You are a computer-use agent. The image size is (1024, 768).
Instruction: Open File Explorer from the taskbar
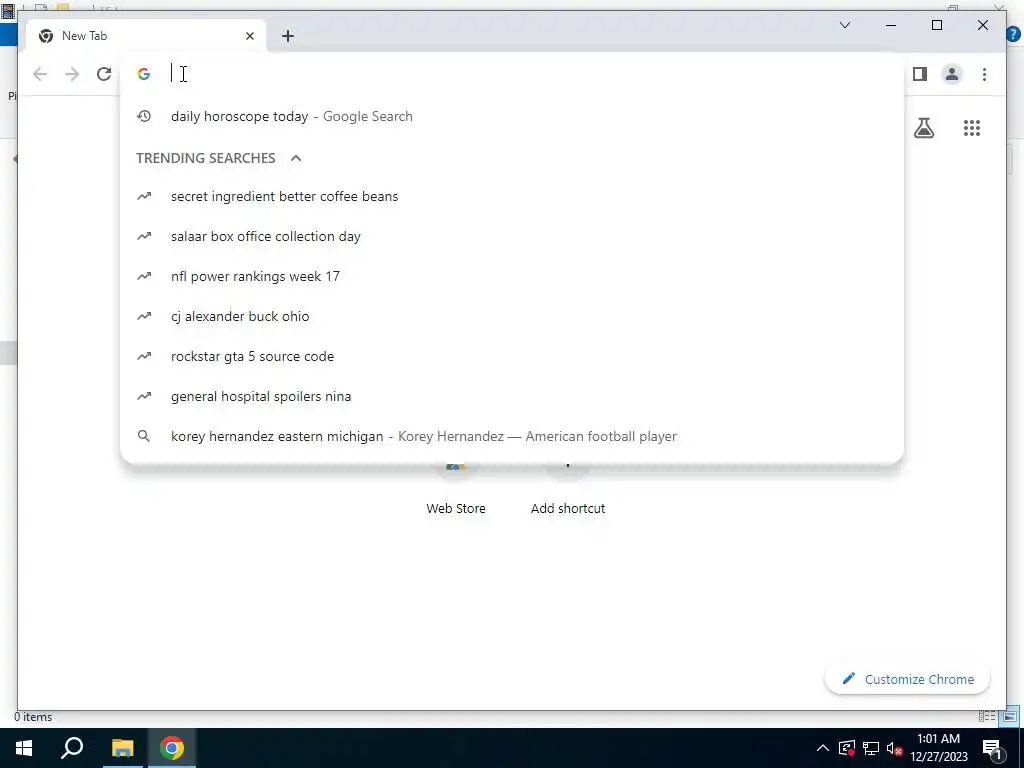[122, 748]
